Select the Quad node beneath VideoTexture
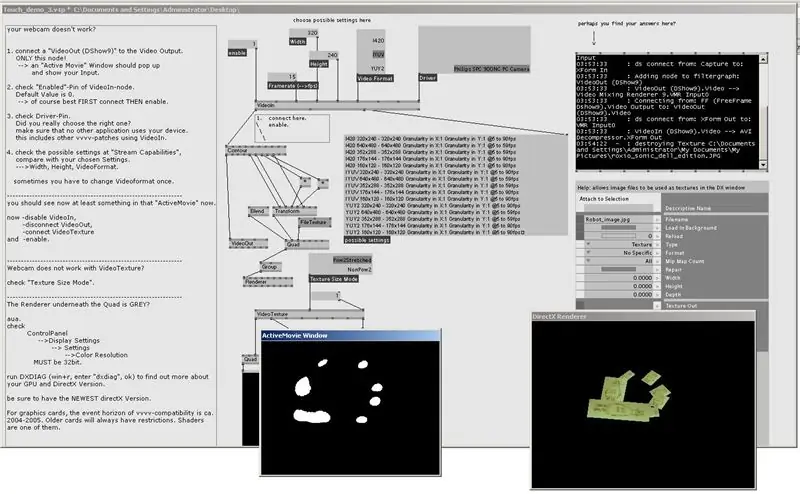Viewport: 800px width, 494px height. [251, 359]
